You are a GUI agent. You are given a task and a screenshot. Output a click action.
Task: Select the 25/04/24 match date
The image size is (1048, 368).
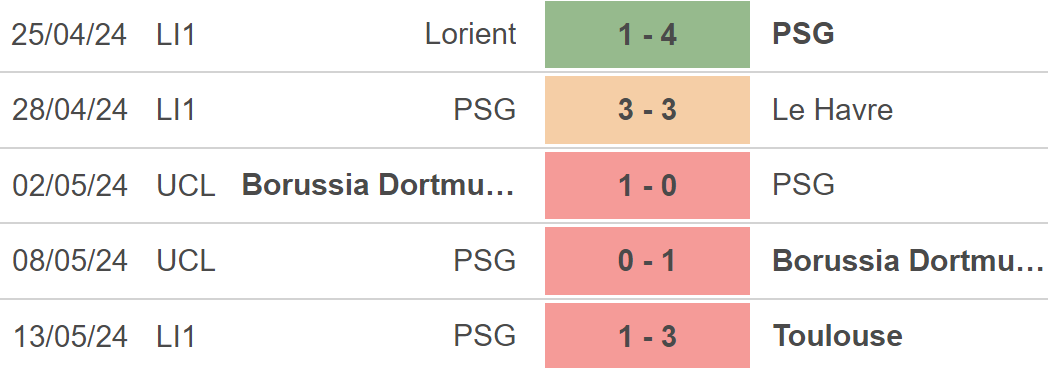(x=70, y=34)
